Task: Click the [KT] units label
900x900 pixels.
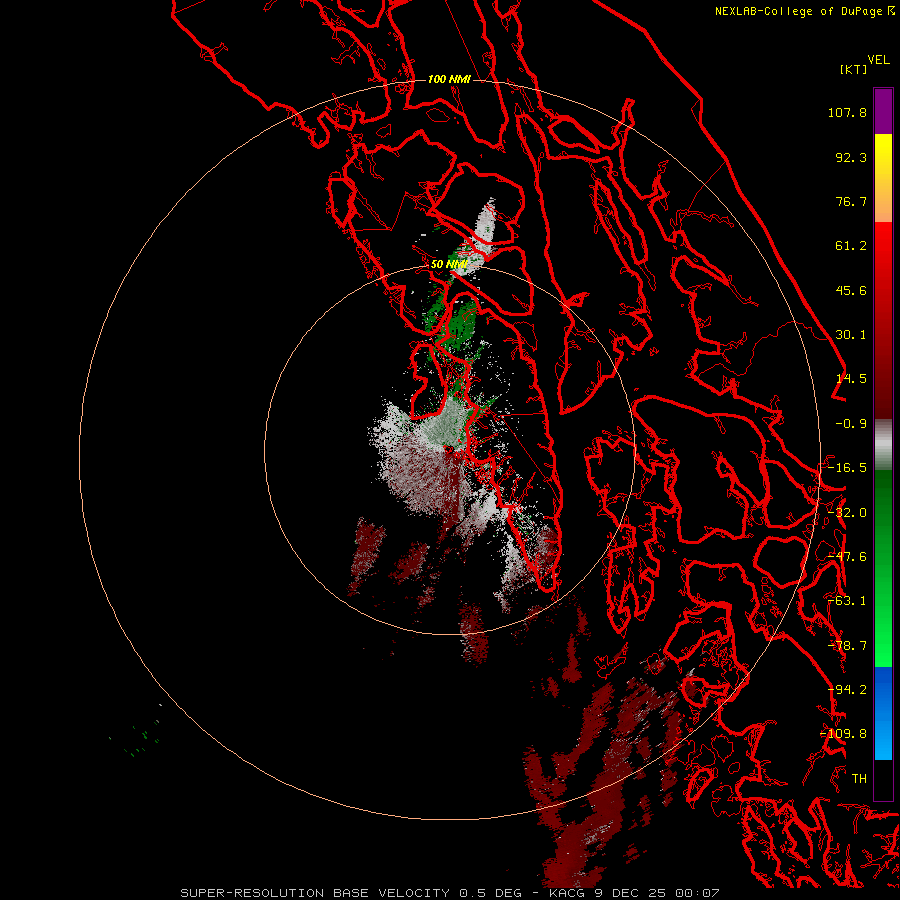Action: point(854,69)
